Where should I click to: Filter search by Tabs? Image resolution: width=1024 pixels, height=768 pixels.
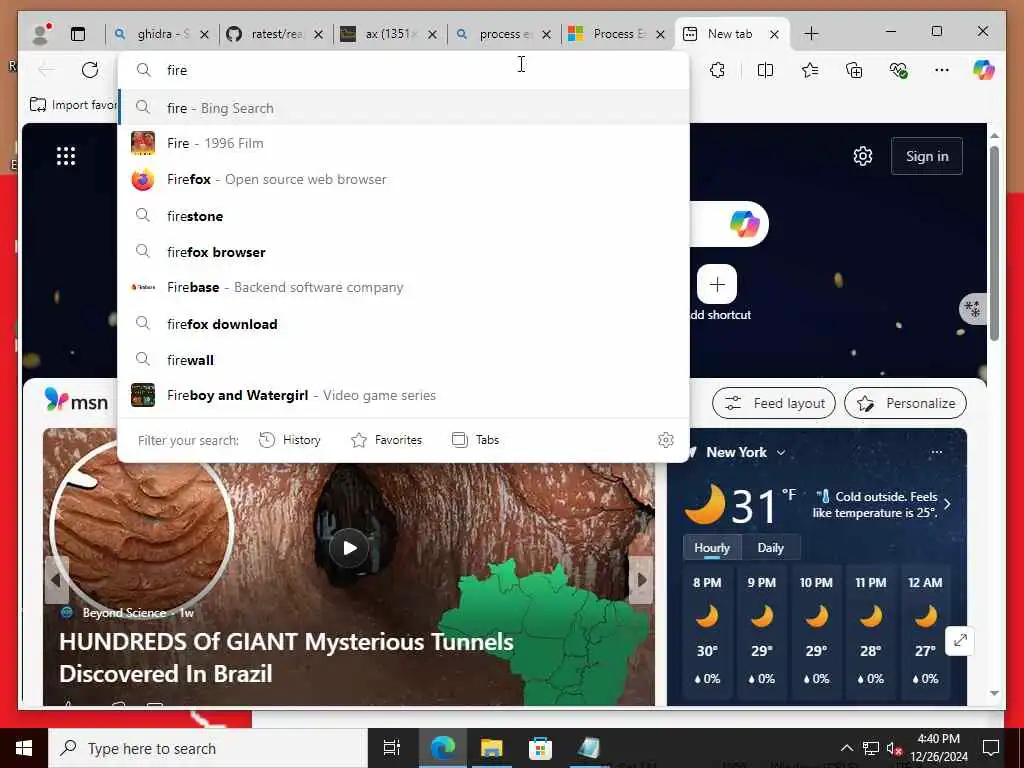coord(475,440)
